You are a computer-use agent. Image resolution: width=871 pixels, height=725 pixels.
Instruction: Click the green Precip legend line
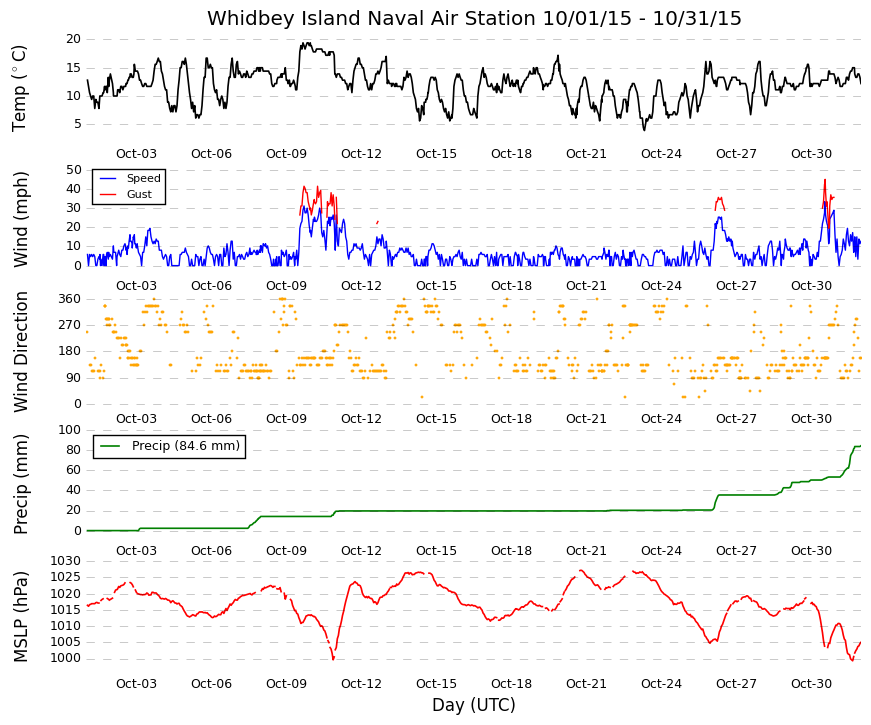(x=110, y=446)
